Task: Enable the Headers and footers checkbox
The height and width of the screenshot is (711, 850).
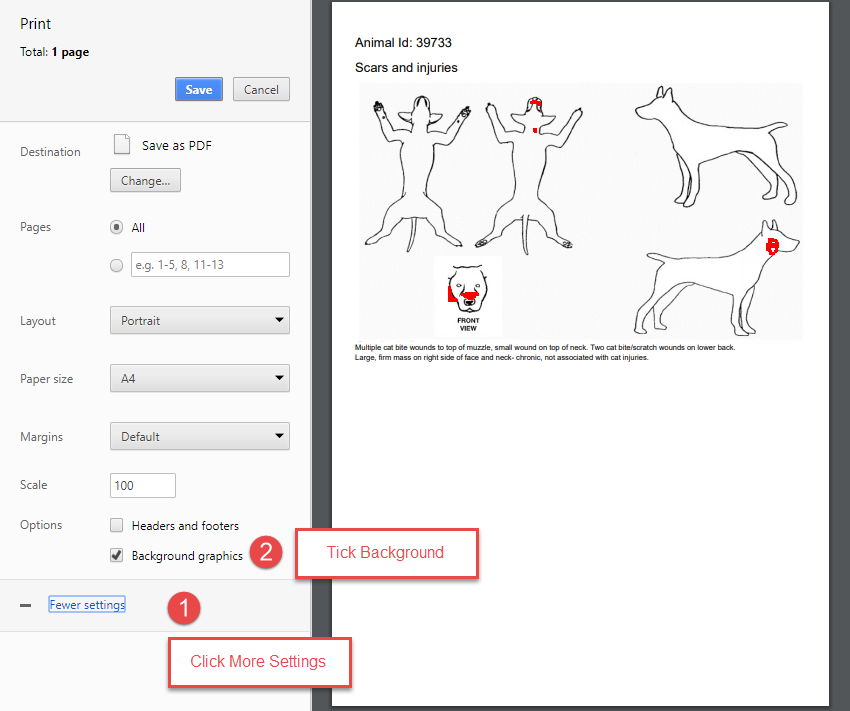Action: click(x=117, y=525)
